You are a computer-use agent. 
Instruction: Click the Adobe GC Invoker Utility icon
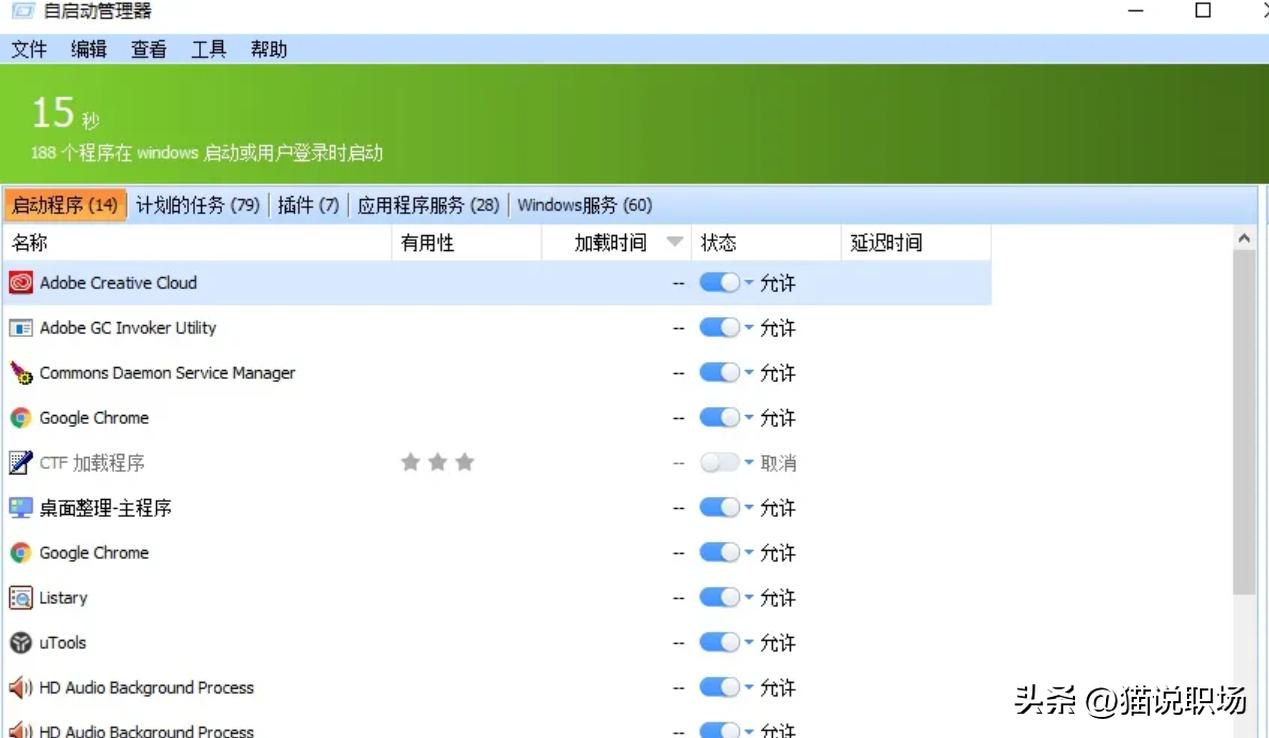click(x=22, y=327)
